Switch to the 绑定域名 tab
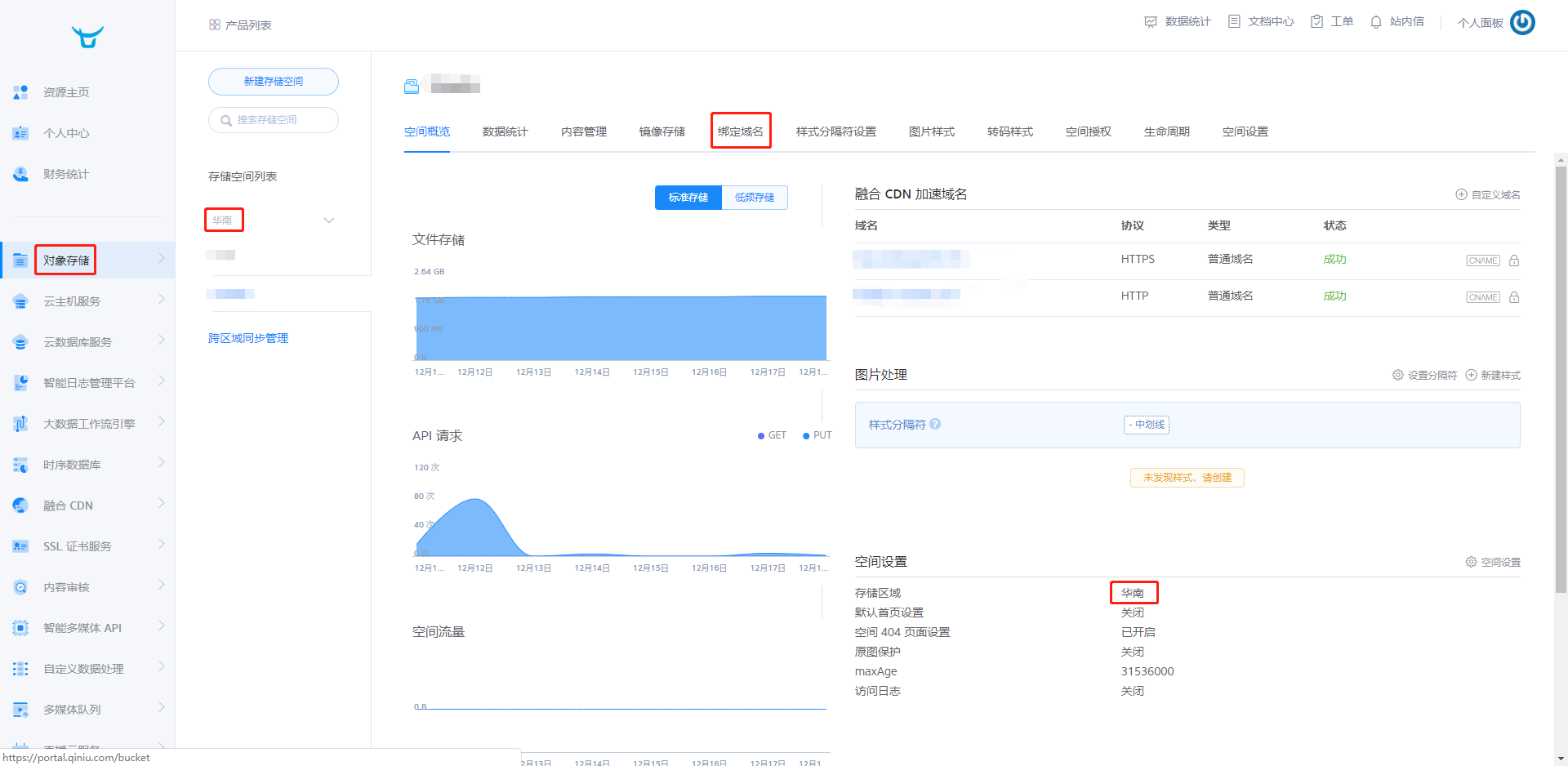Viewport: 1568px width, 766px height. pos(741,131)
